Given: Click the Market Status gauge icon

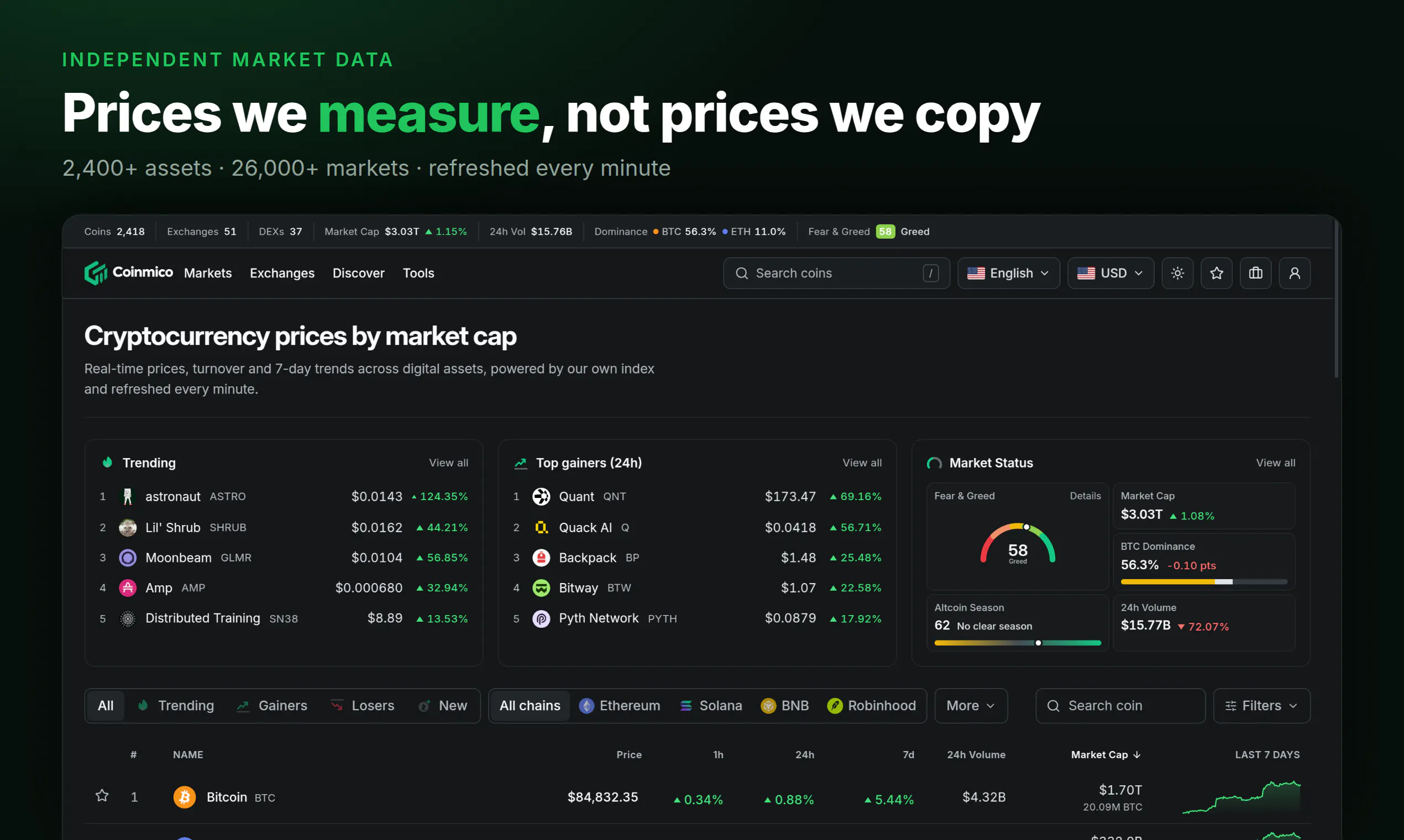Looking at the screenshot, I should 934,464.
